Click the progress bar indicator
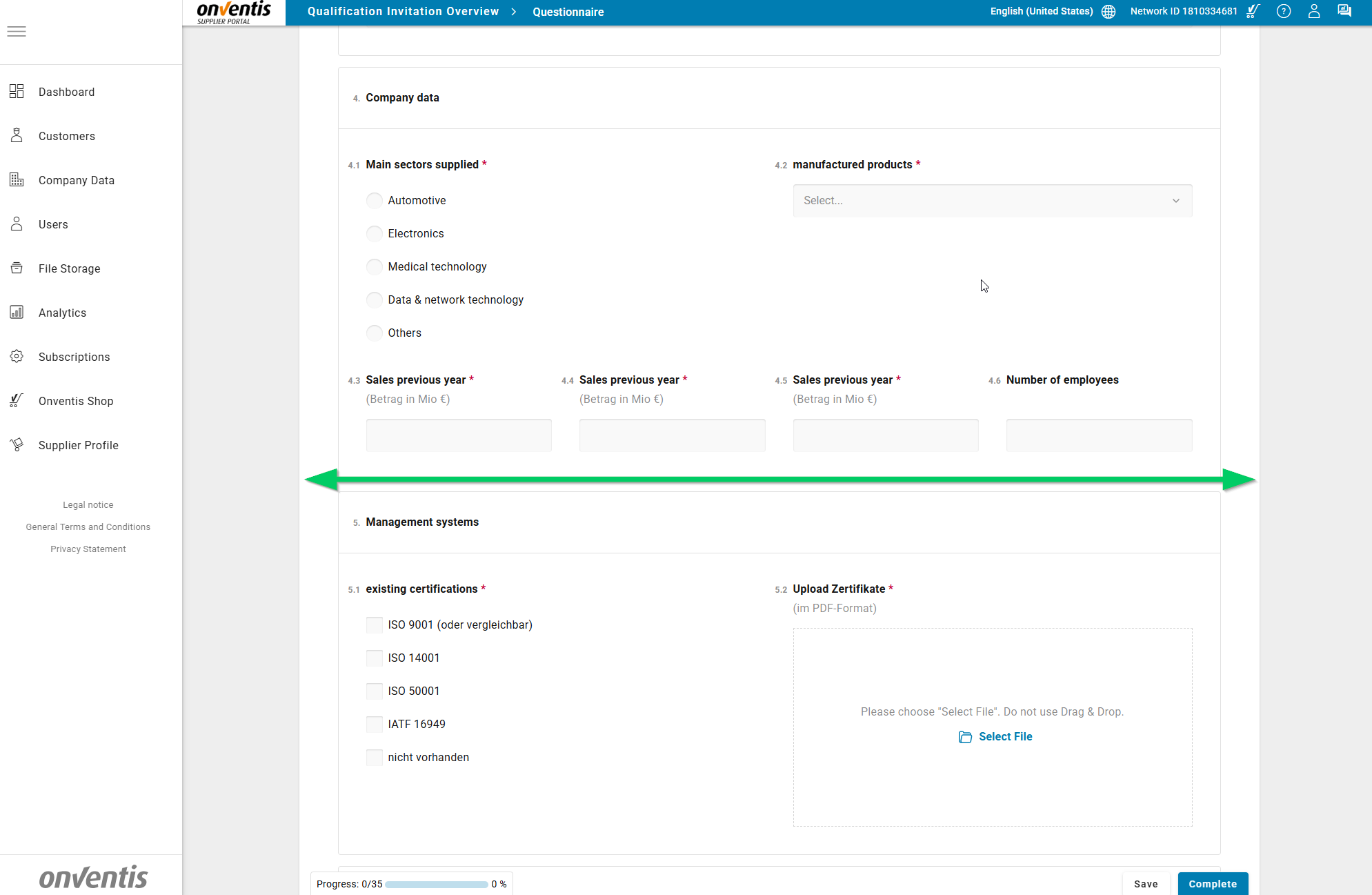 pyautogui.click(x=436, y=885)
